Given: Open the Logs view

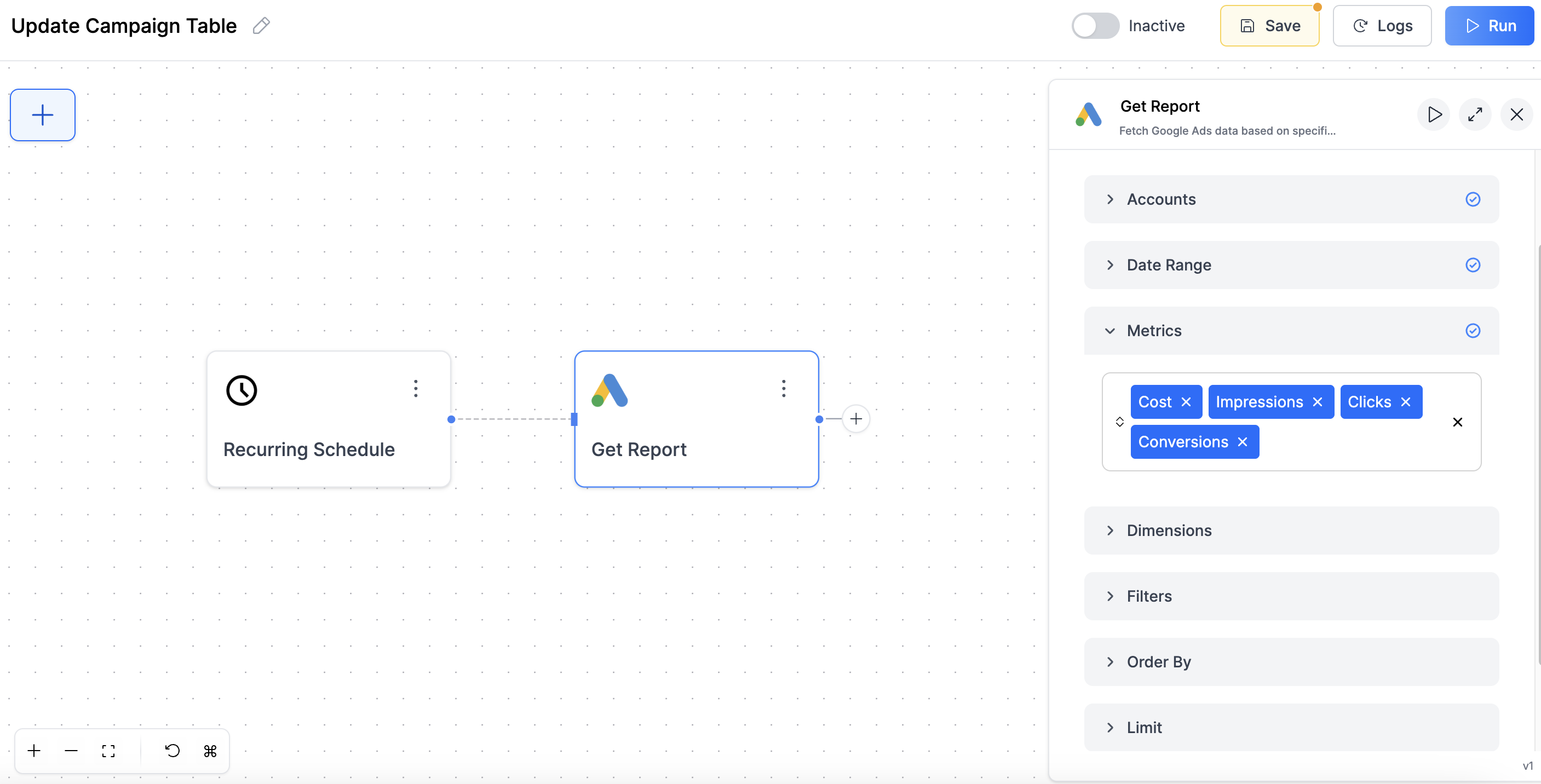Looking at the screenshot, I should tap(1382, 26).
